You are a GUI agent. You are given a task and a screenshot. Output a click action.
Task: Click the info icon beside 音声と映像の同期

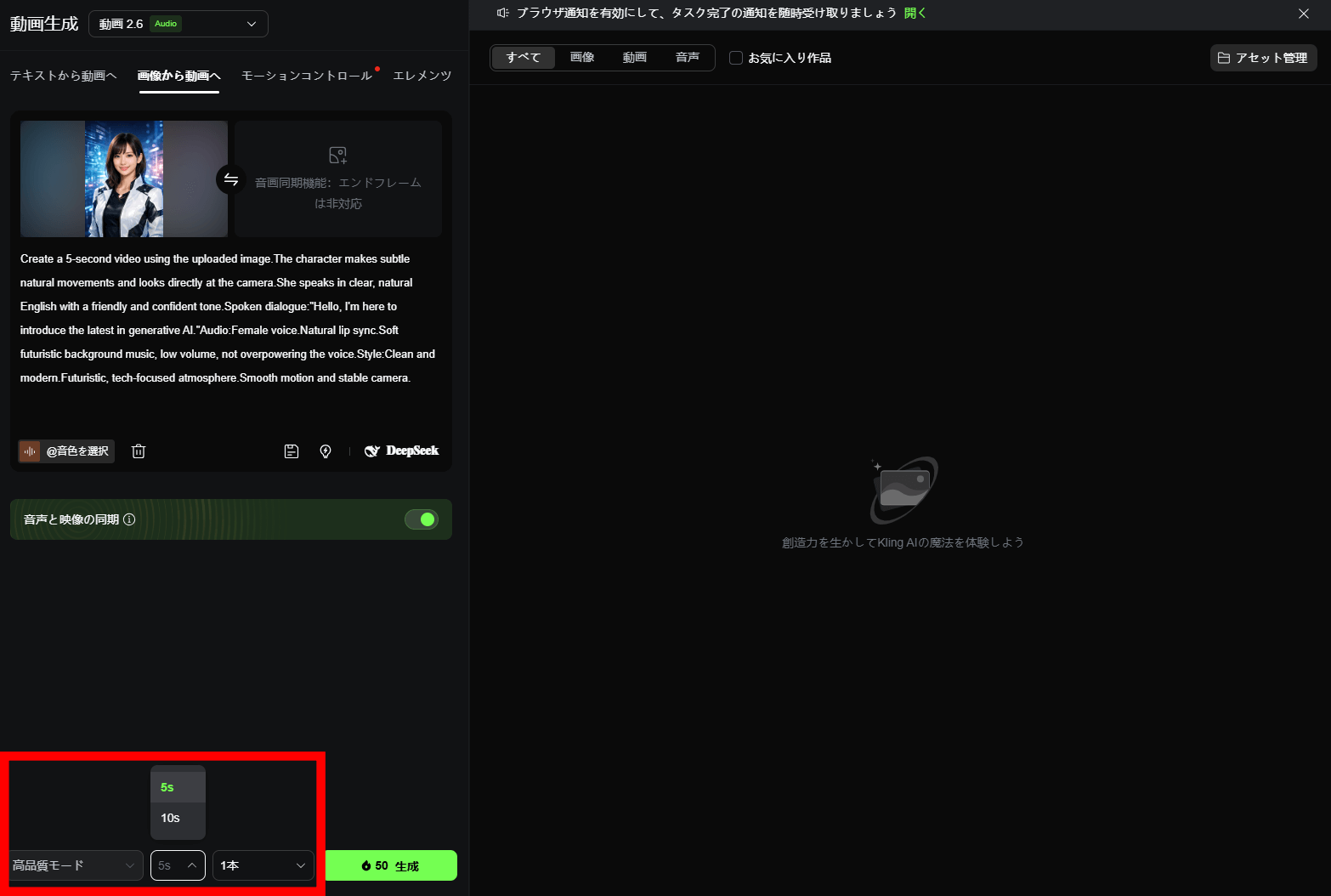pos(129,519)
